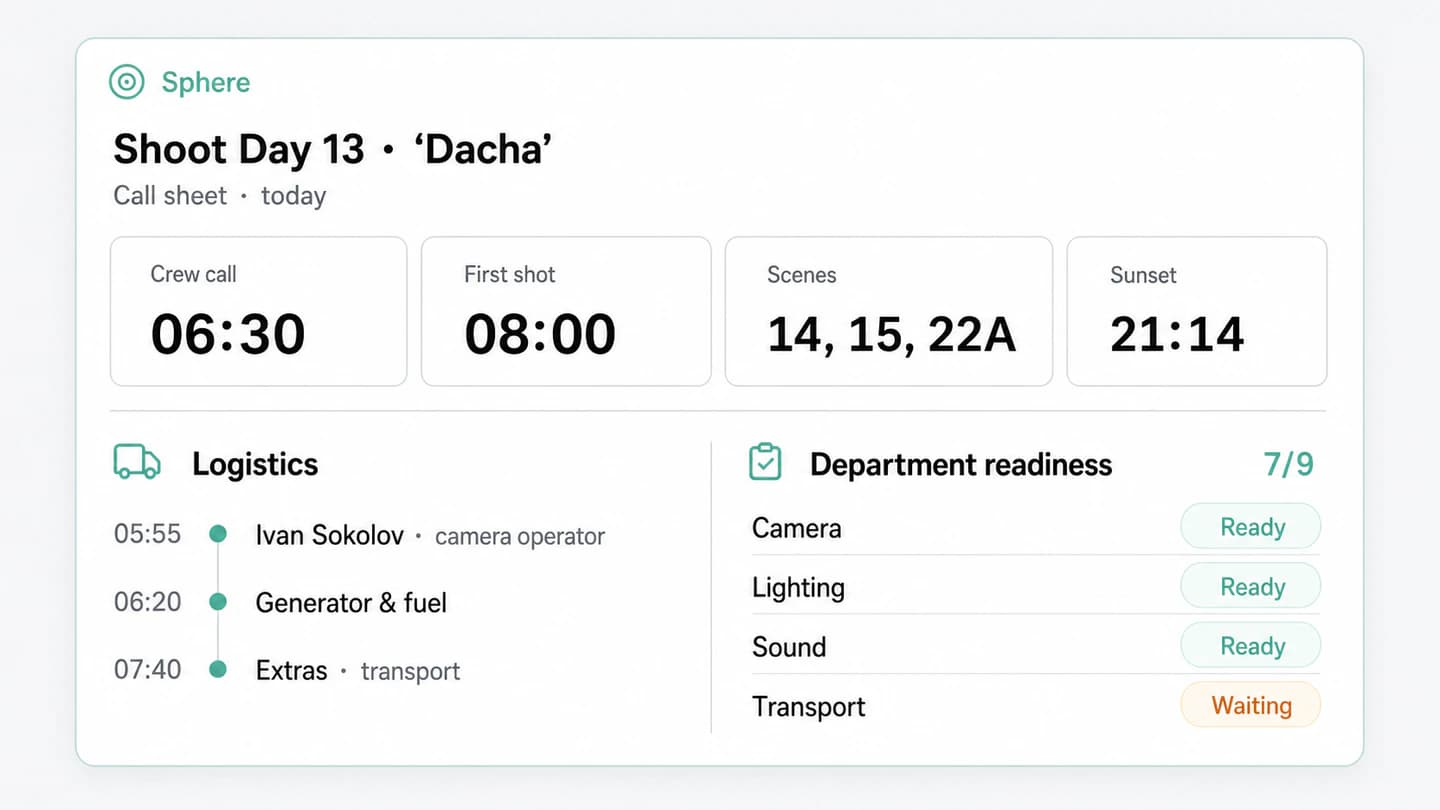This screenshot has width=1440, height=810.
Task: Click the Sphere target logo icon
Action: (x=127, y=82)
